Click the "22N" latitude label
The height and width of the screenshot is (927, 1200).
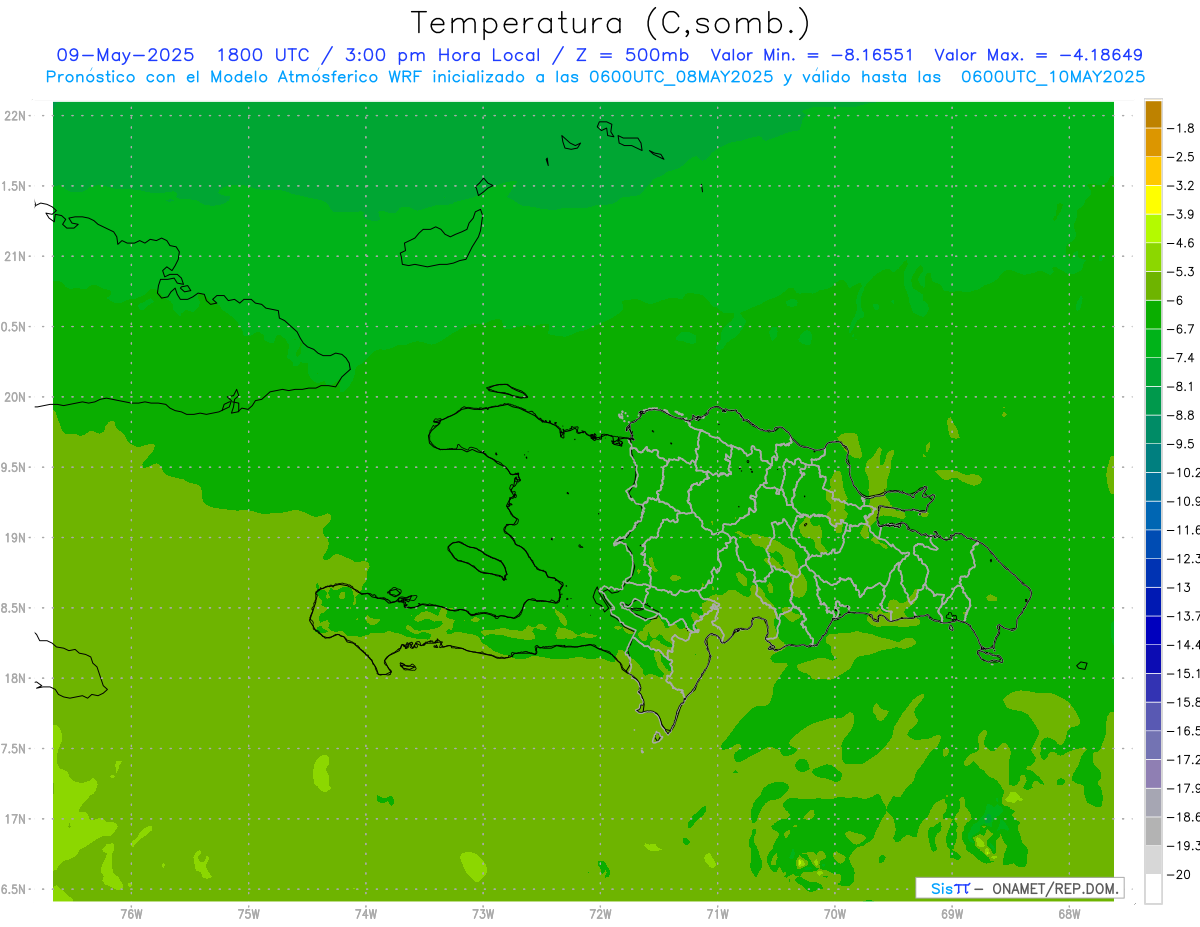tap(15, 116)
